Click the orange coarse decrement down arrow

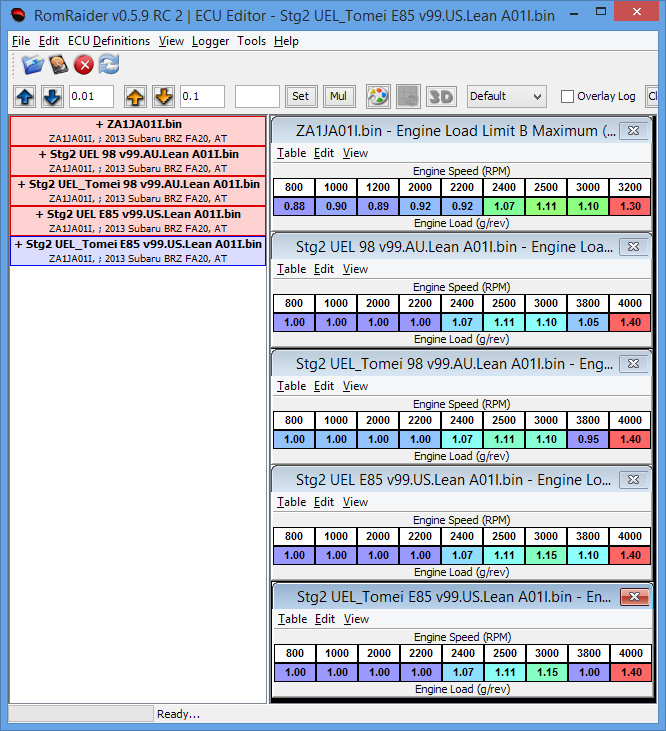163,97
